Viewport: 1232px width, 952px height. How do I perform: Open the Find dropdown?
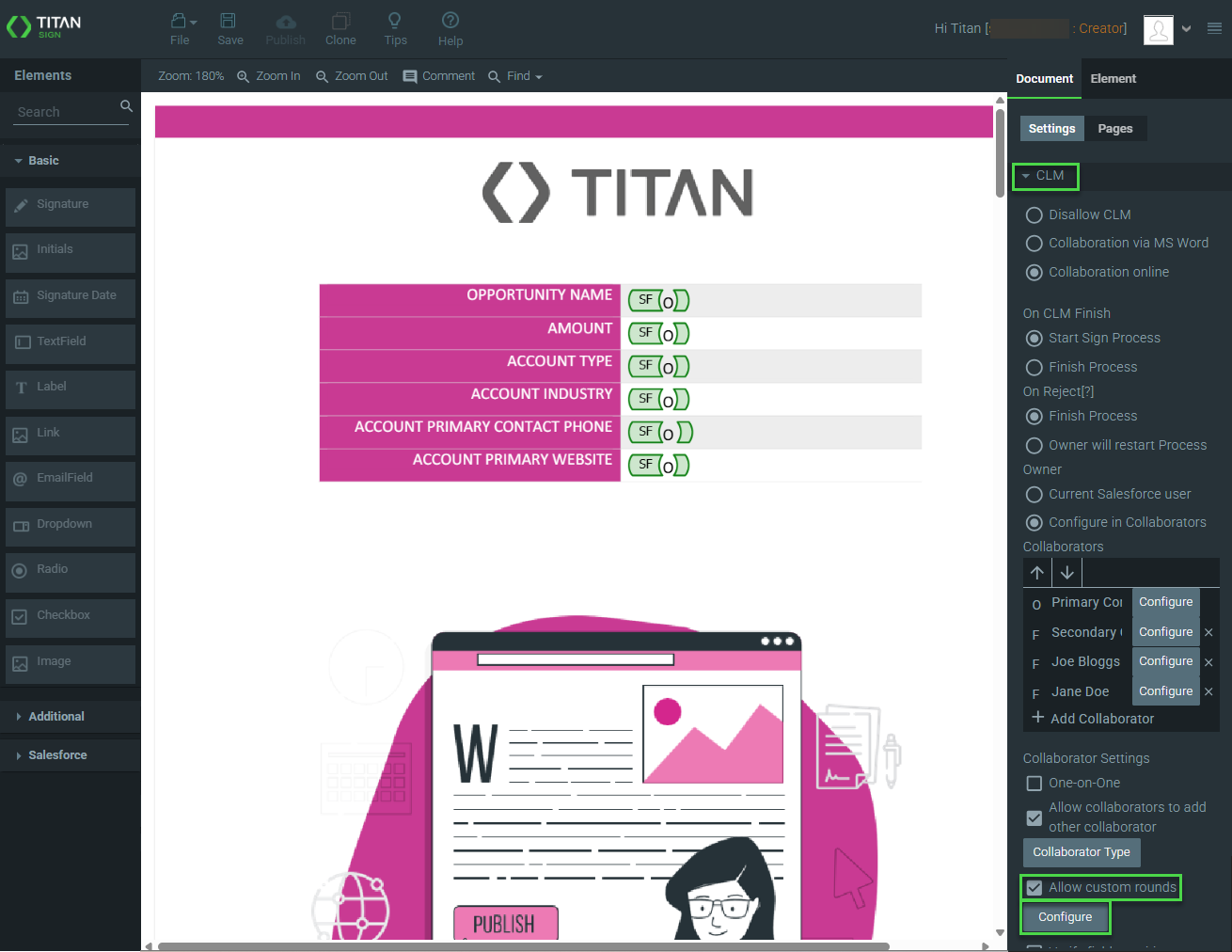pos(515,76)
